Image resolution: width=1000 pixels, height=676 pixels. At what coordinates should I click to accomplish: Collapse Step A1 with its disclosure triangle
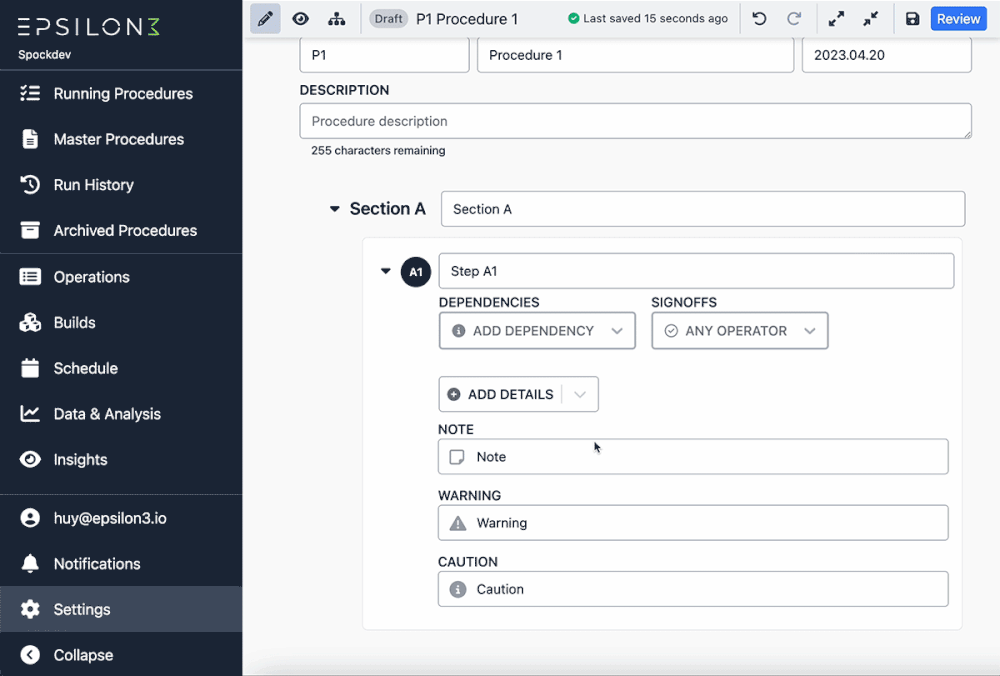click(x=385, y=271)
